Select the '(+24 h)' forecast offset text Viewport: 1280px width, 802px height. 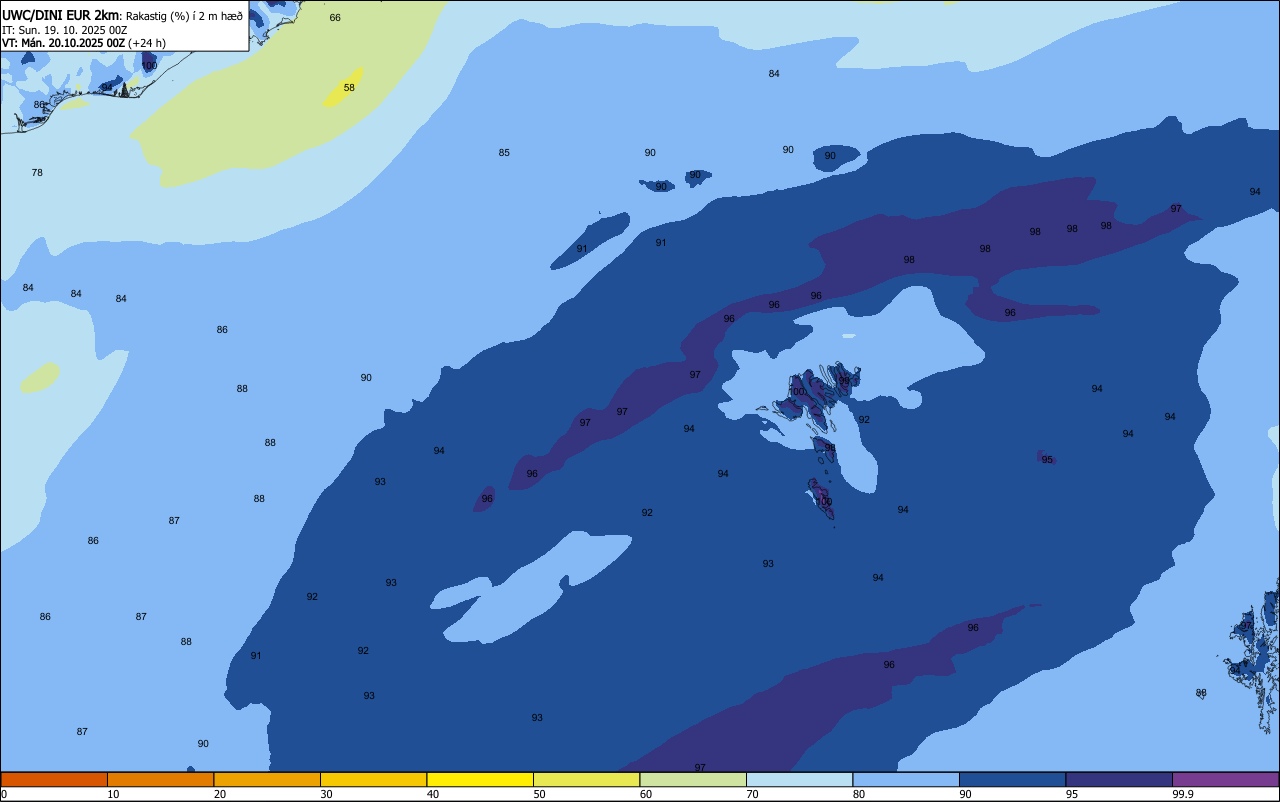coord(147,43)
